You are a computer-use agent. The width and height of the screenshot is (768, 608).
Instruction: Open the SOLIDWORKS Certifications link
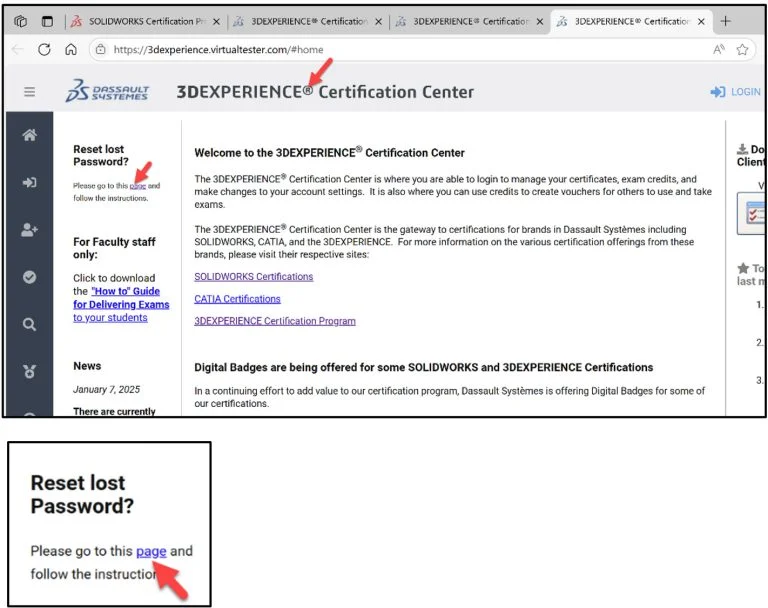click(x=253, y=277)
